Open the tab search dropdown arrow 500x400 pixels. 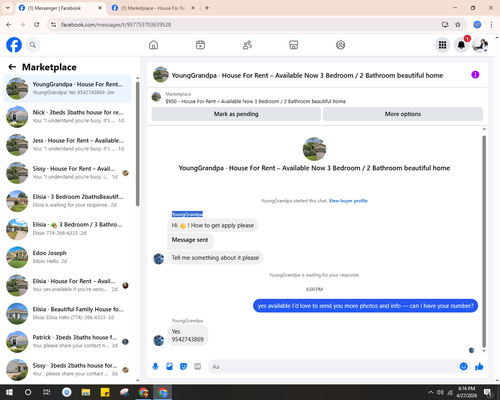pyautogui.click(x=7, y=8)
